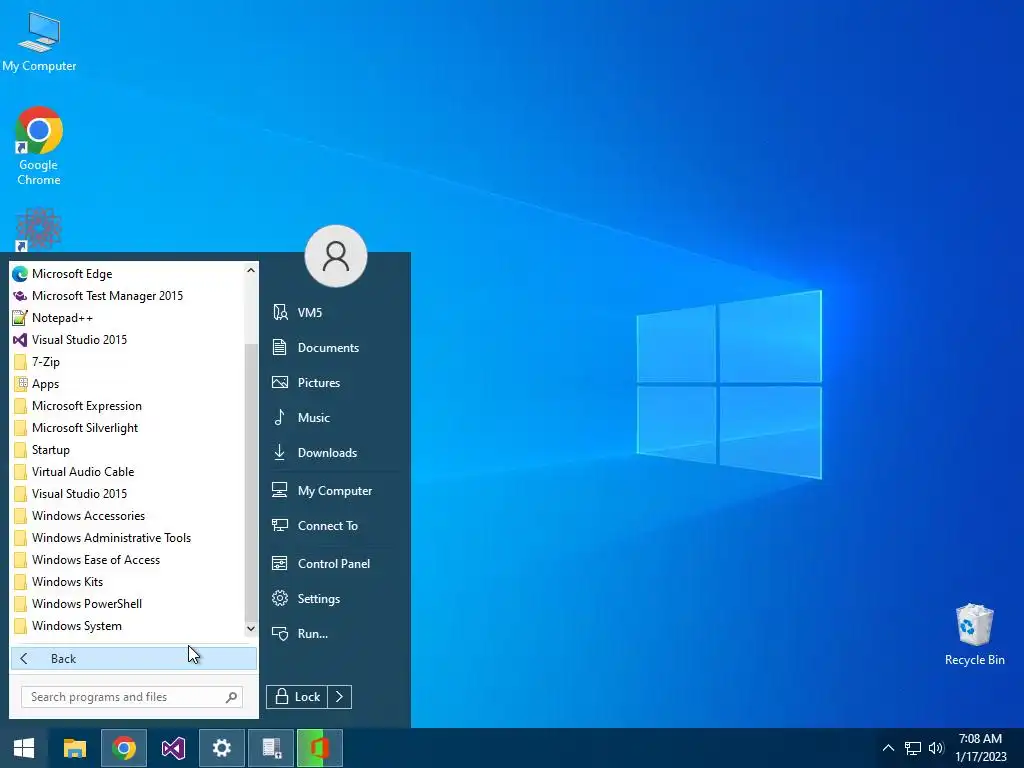Open the VM5 user folder
1024x768 pixels.
336,313
